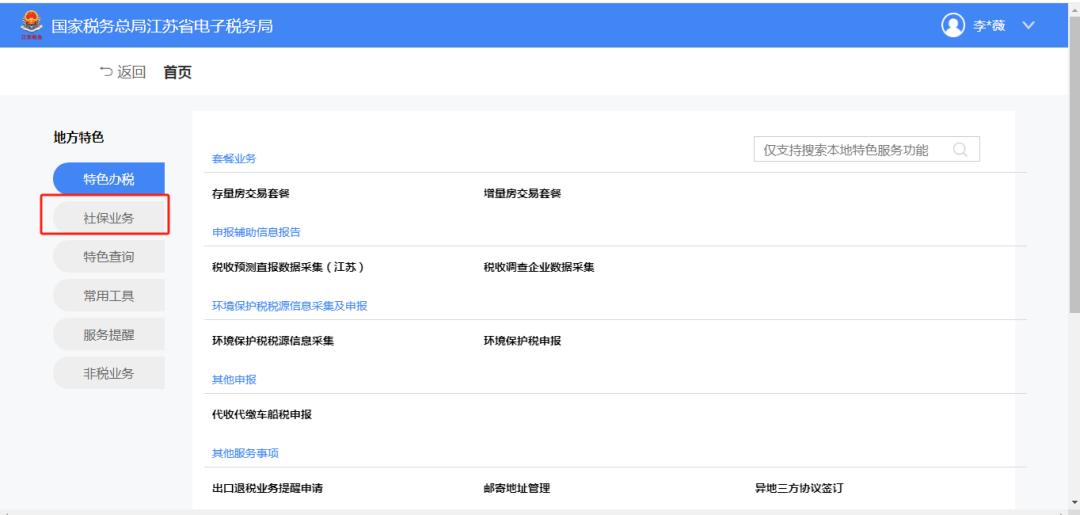
Task: Expand the user account dropdown chevron
Action: pyautogui.click(x=1027, y=25)
